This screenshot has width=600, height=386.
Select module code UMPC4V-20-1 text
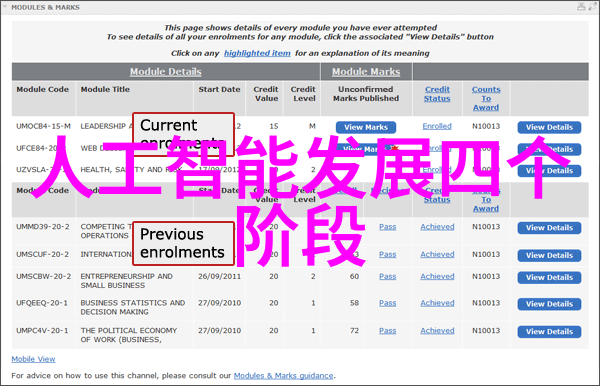(x=42, y=331)
